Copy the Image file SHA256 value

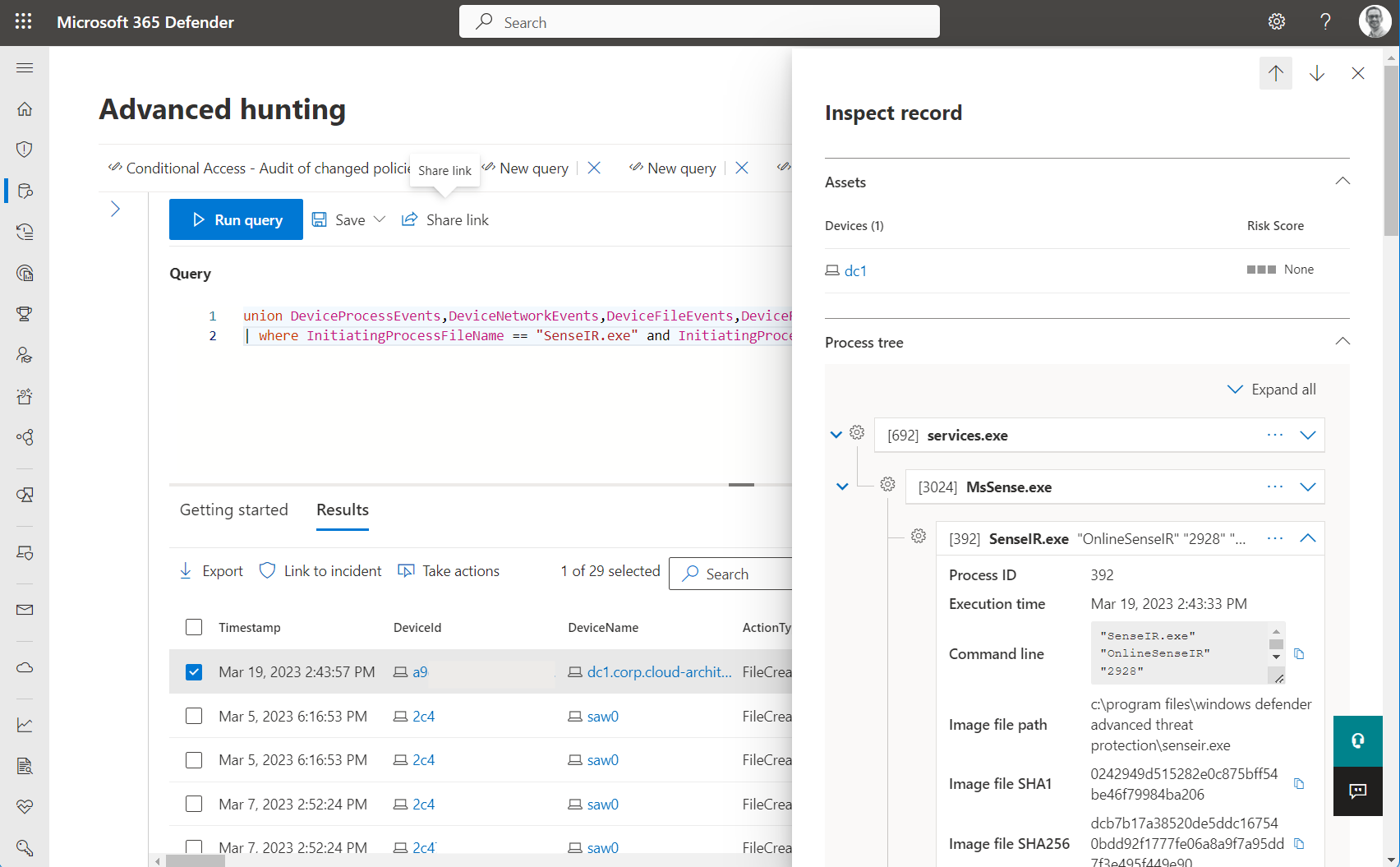pyautogui.click(x=1299, y=844)
